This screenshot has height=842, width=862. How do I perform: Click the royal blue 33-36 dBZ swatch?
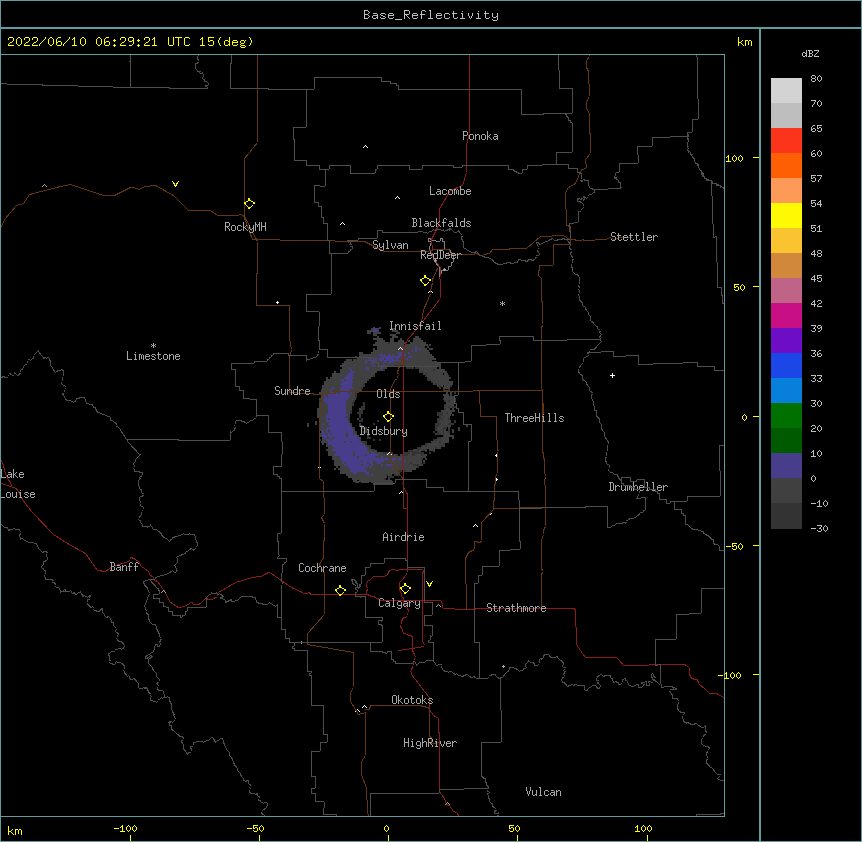tap(786, 365)
